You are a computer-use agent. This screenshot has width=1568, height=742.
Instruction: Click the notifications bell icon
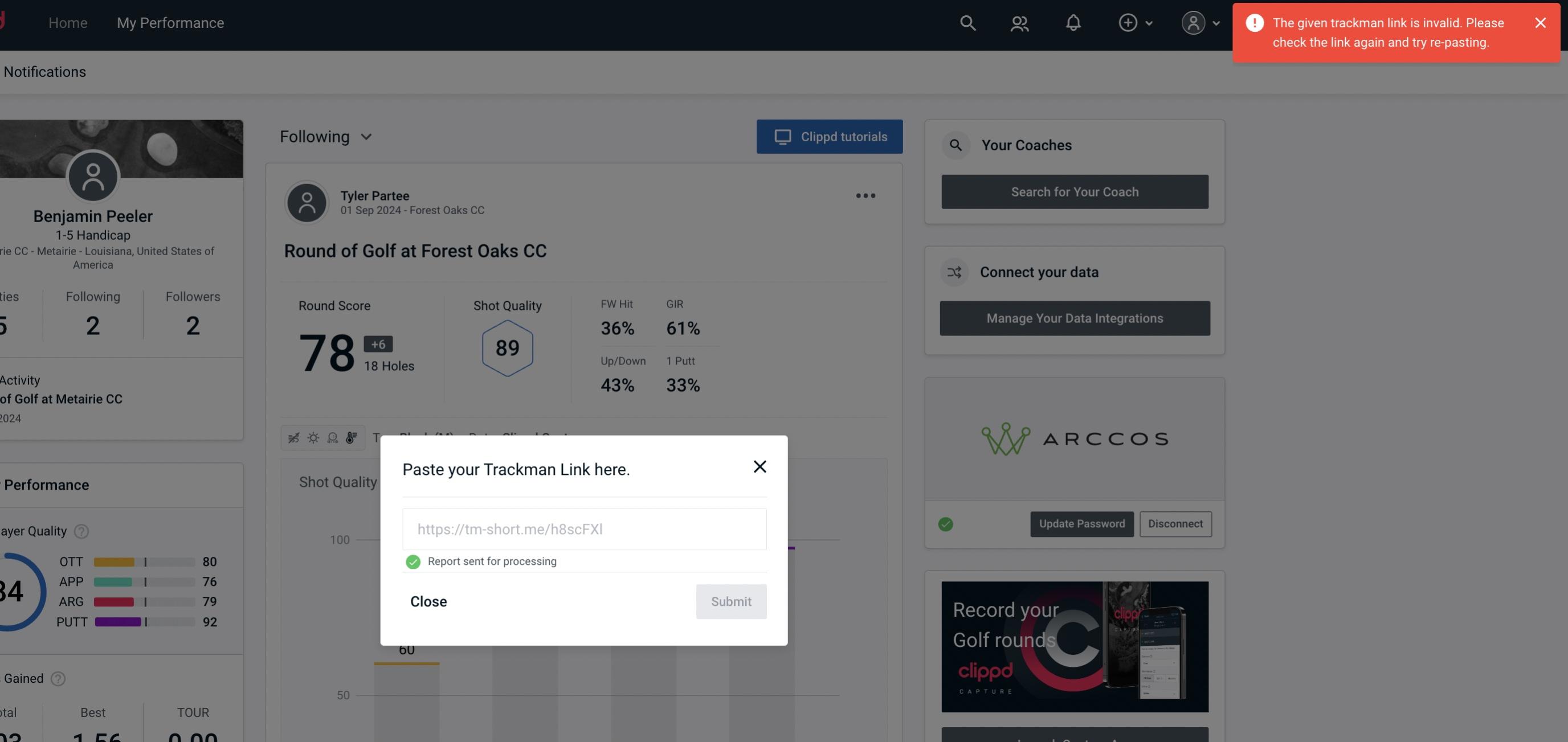[1073, 22]
